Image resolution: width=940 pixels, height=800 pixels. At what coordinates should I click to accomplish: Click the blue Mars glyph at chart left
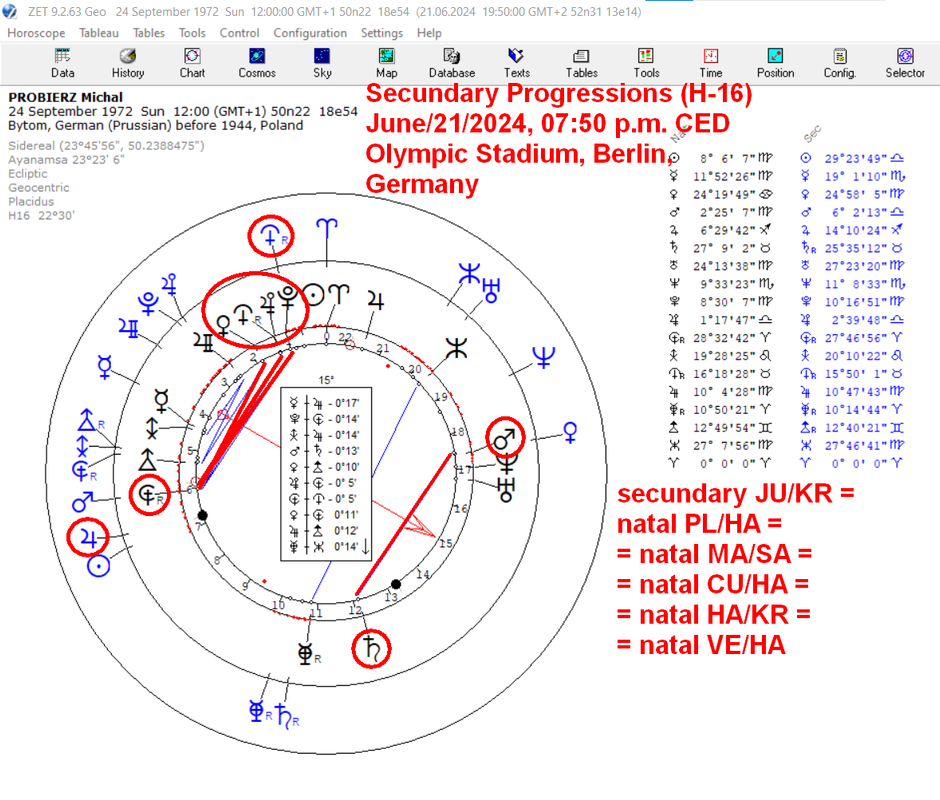[x=83, y=501]
